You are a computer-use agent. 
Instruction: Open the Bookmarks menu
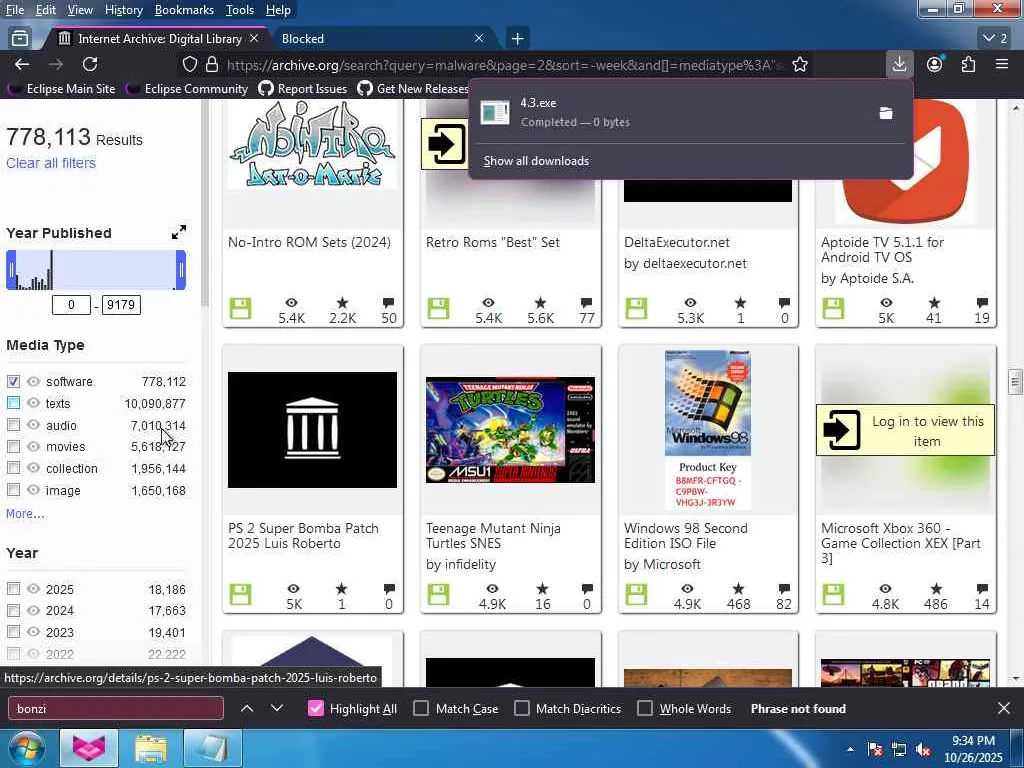184,10
